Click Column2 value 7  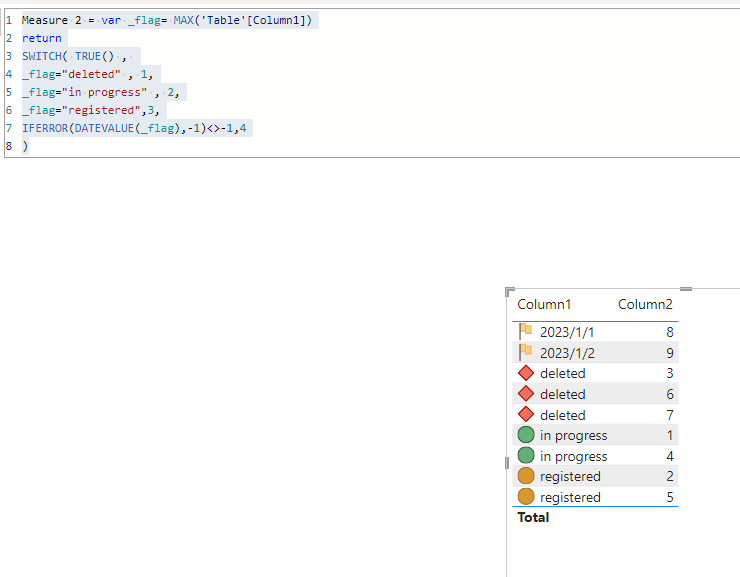click(670, 415)
